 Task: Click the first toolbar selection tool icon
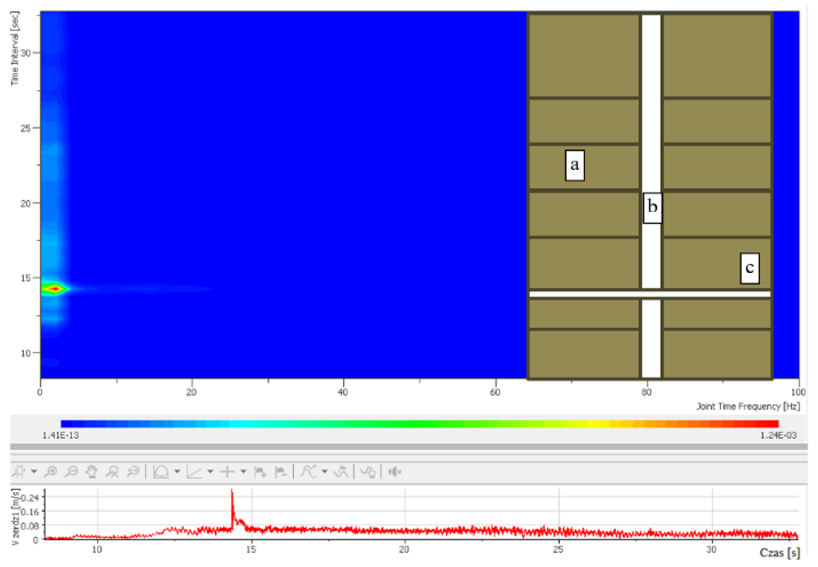click(x=19, y=472)
